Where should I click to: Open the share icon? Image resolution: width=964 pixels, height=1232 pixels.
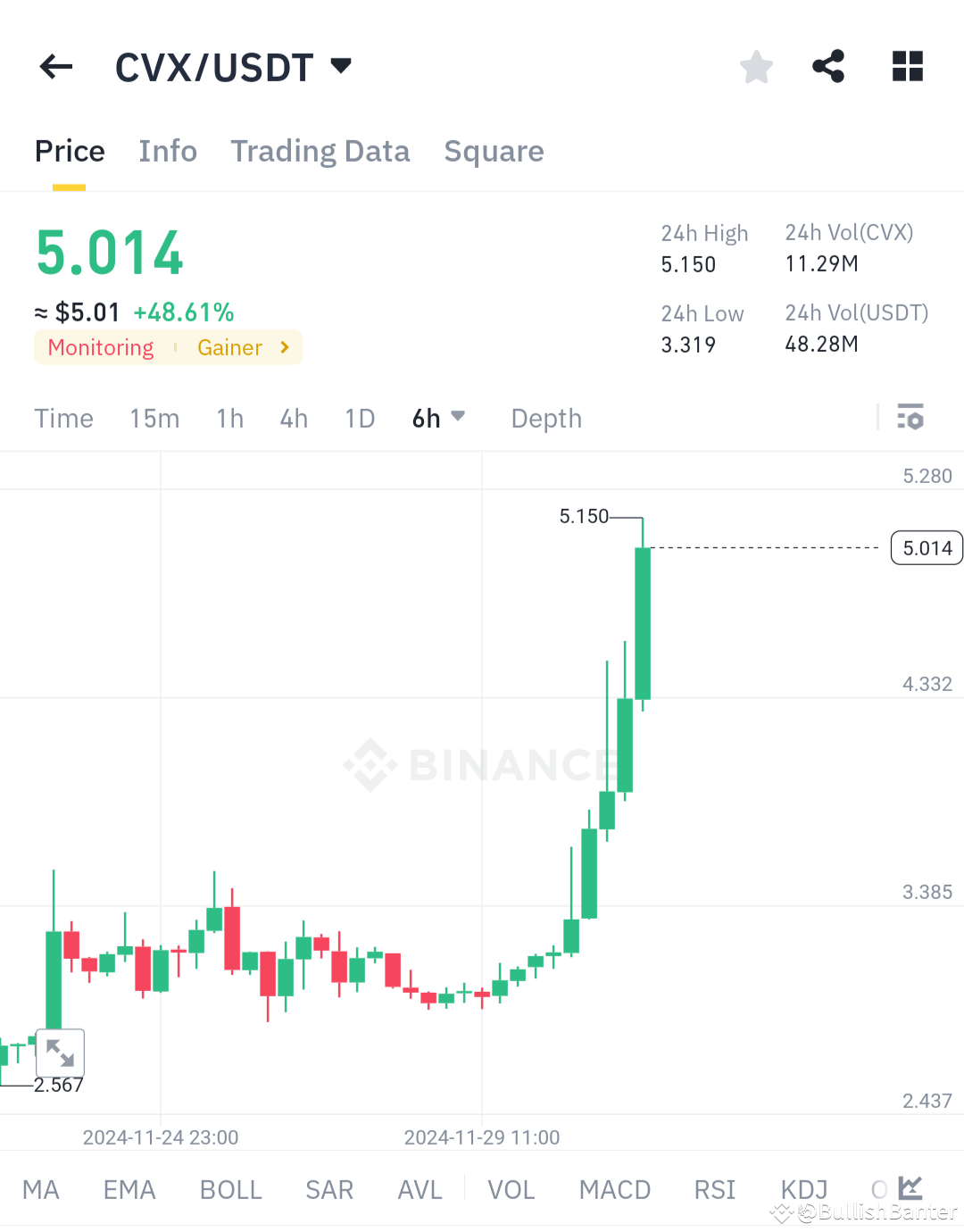pyautogui.click(x=828, y=66)
